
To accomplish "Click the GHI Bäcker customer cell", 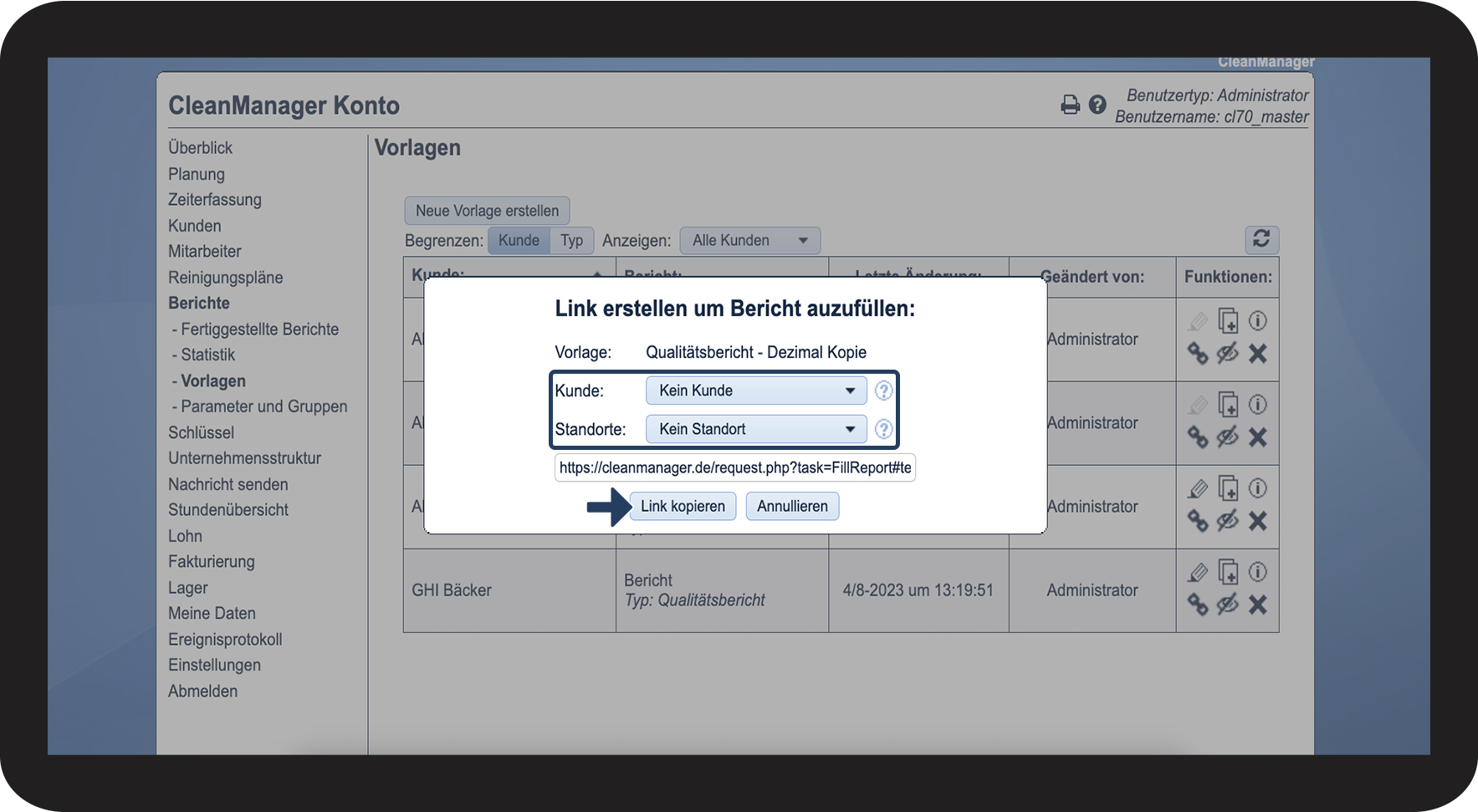I will click(x=509, y=590).
